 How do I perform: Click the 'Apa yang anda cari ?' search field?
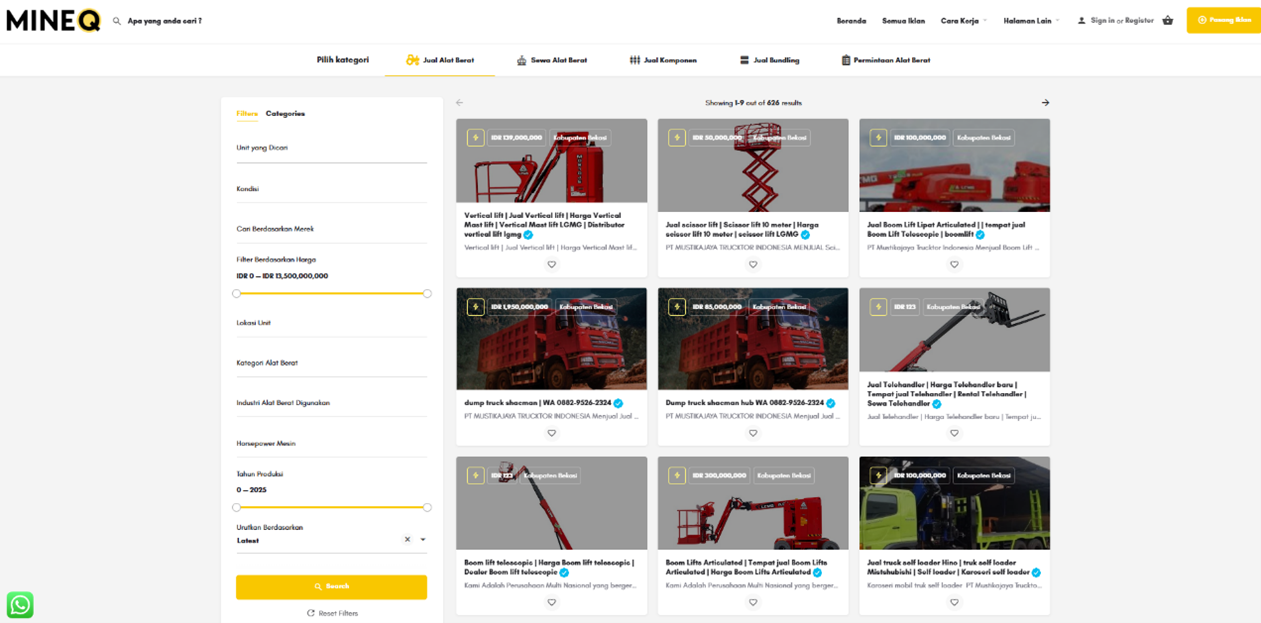(165, 21)
